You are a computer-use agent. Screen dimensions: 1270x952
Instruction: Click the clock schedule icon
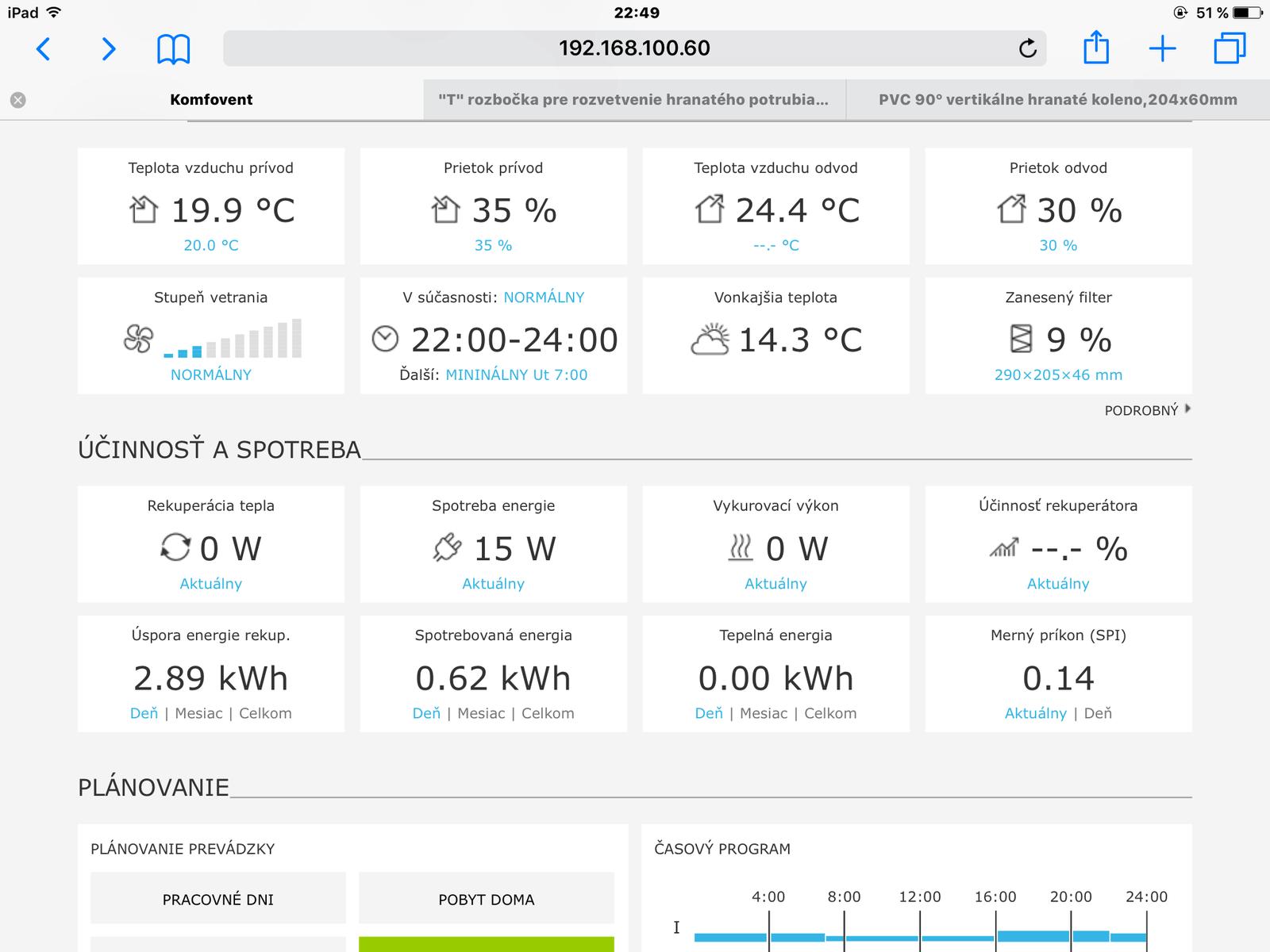[x=385, y=340]
